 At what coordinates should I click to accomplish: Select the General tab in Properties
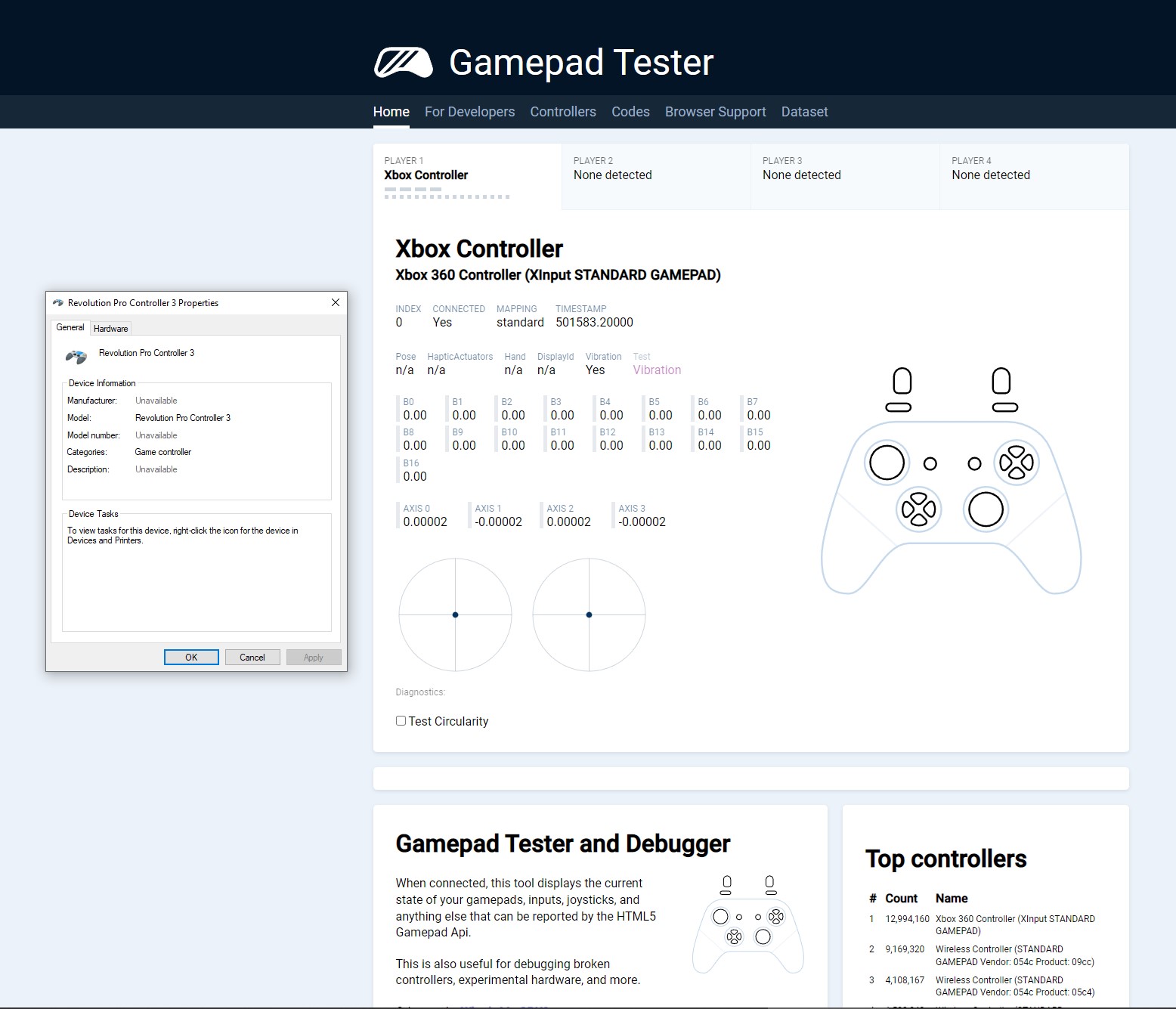pyautogui.click(x=70, y=327)
